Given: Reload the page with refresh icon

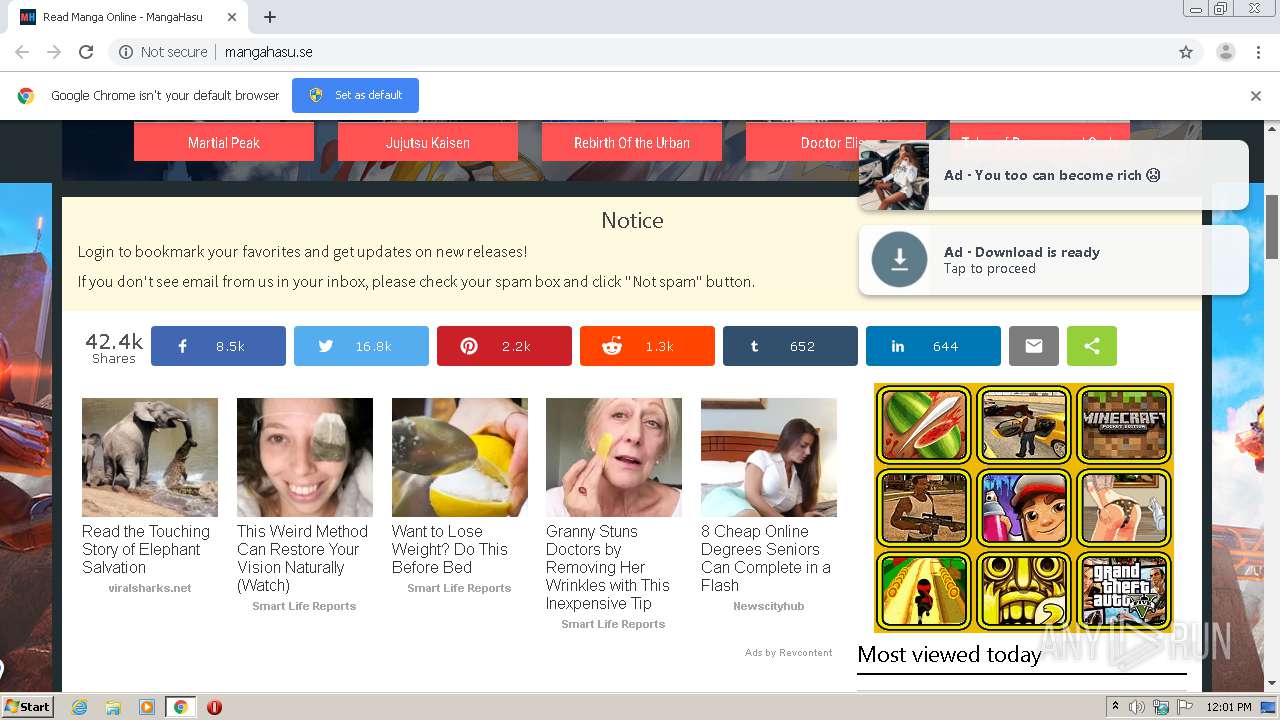Looking at the screenshot, I should click(86, 52).
